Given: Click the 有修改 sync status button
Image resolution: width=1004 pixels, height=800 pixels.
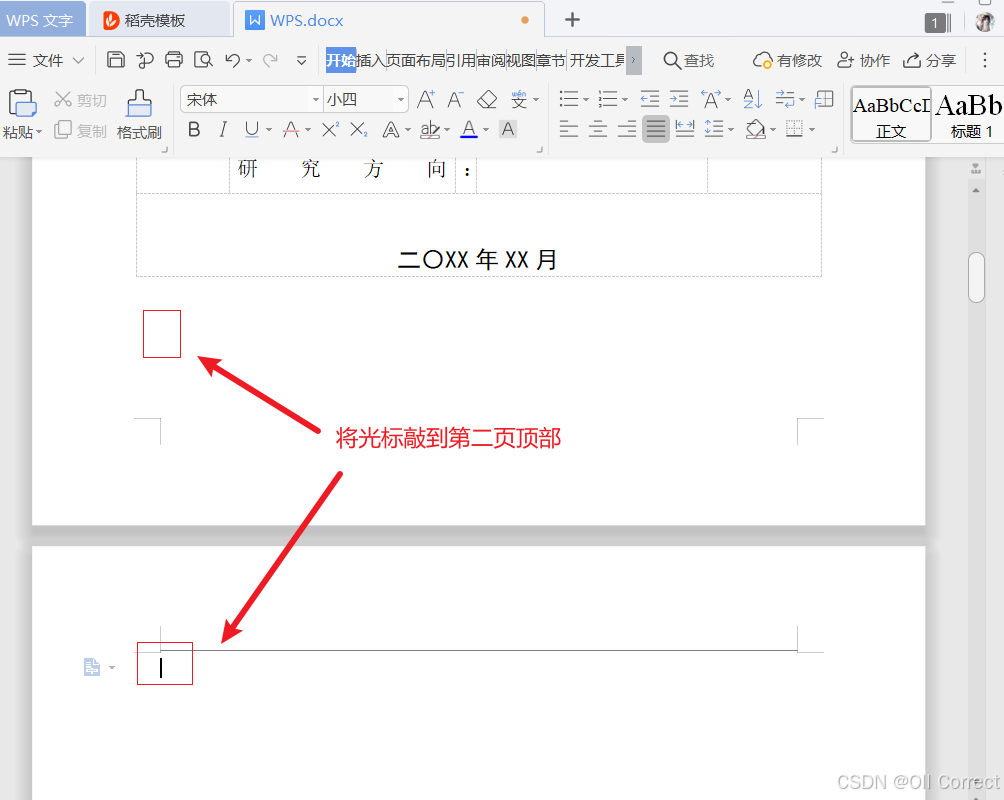Looking at the screenshot, I should [787, 60].
